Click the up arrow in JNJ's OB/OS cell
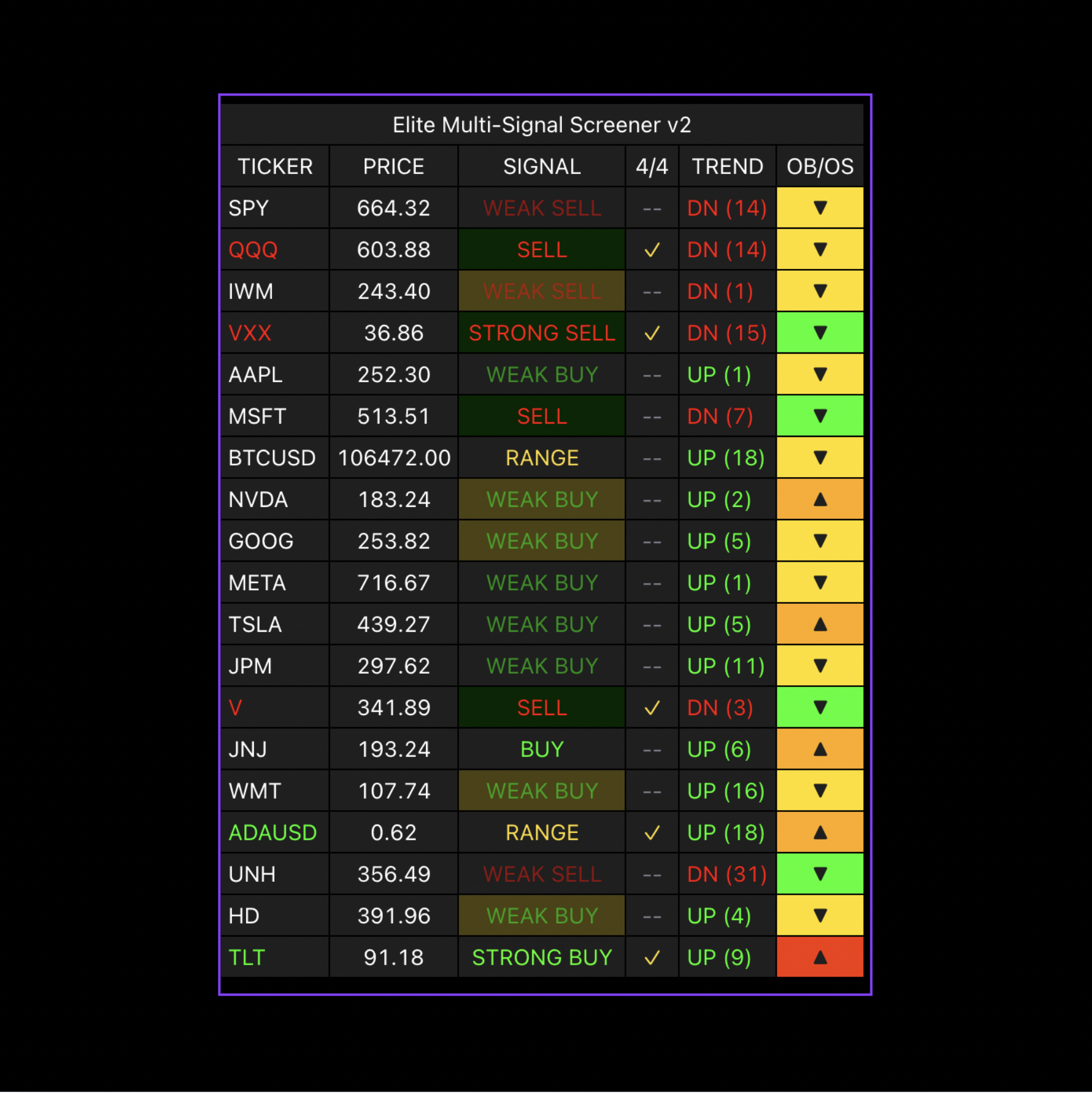 [820, 749]
